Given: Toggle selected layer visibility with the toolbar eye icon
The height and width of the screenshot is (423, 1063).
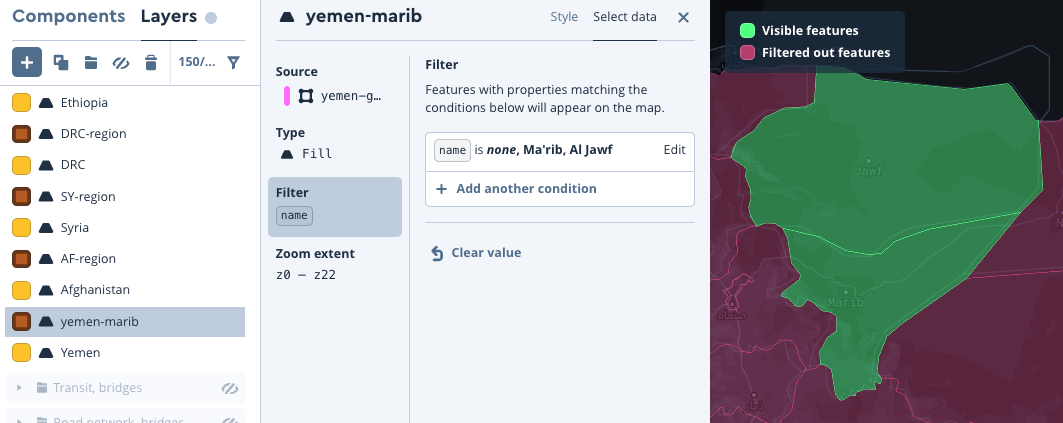Looking at the screenshot, I should [x=121, y=63].
